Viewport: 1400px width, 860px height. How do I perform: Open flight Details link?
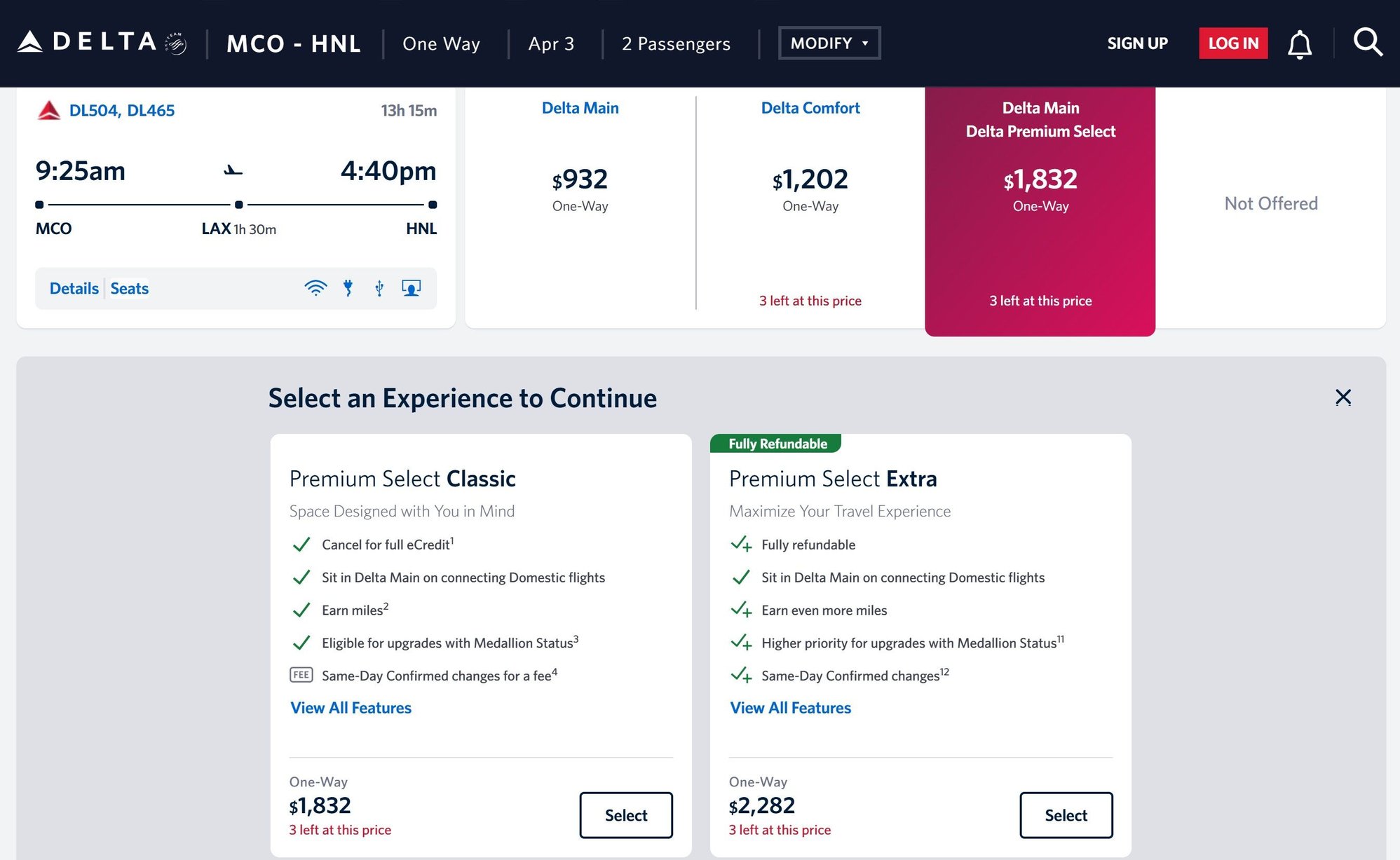74,289
